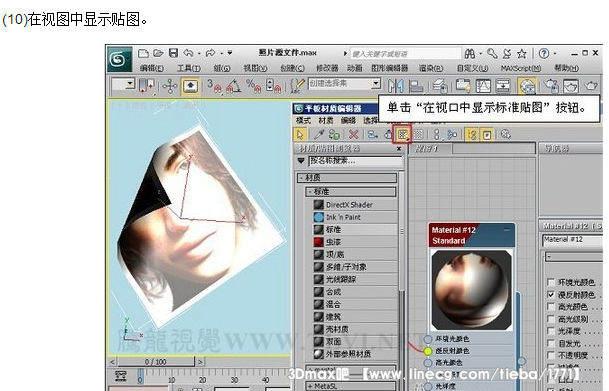This screenshot has width=609, height=391.
Task: Click Show Standard Map in Viewport icon
Action: 402,135
